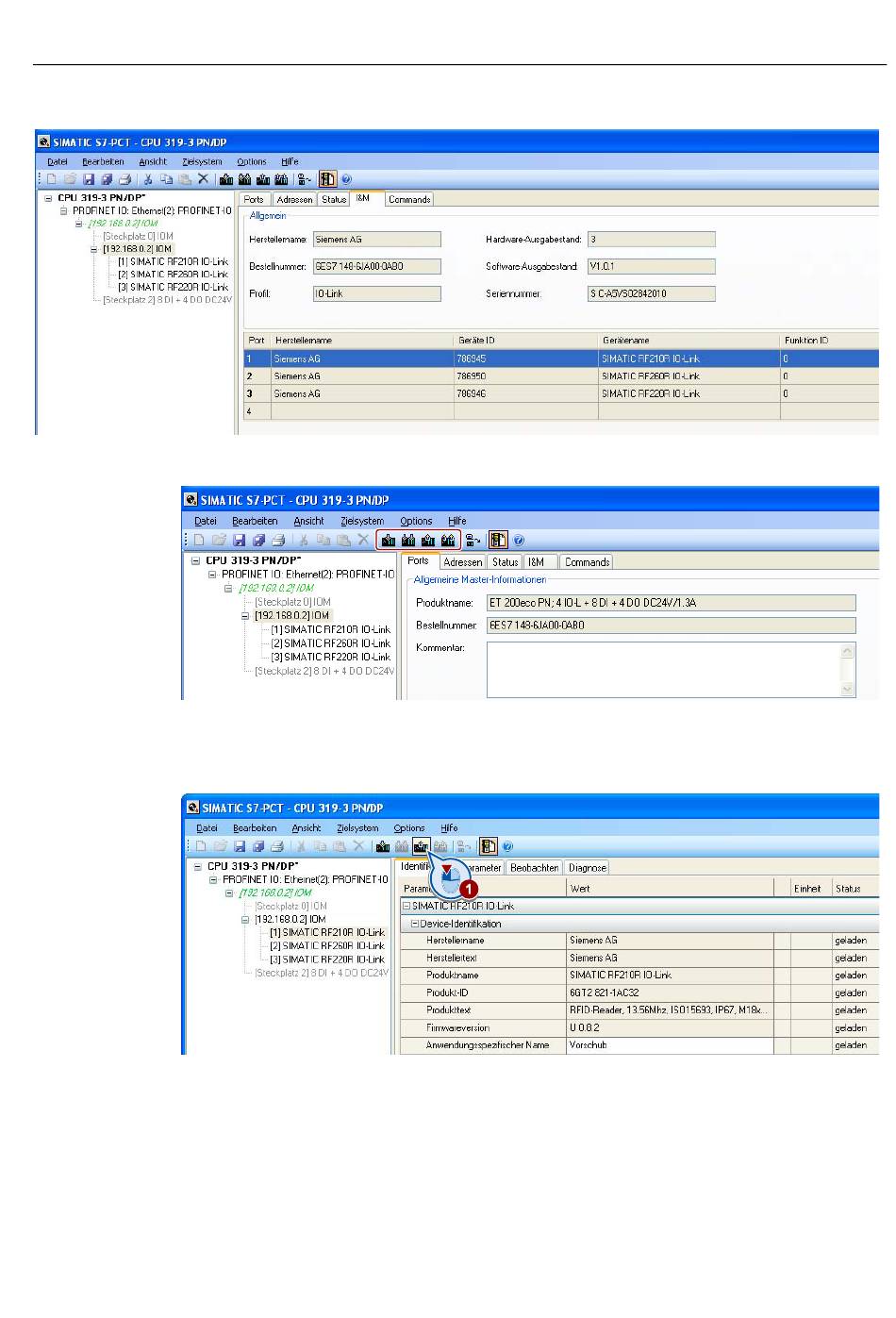Image resolution: width=896 pixels, height=1318 pixels.
Task: Open the Ansicht menu in the bottom window
Action: click(x=307, y=828)
